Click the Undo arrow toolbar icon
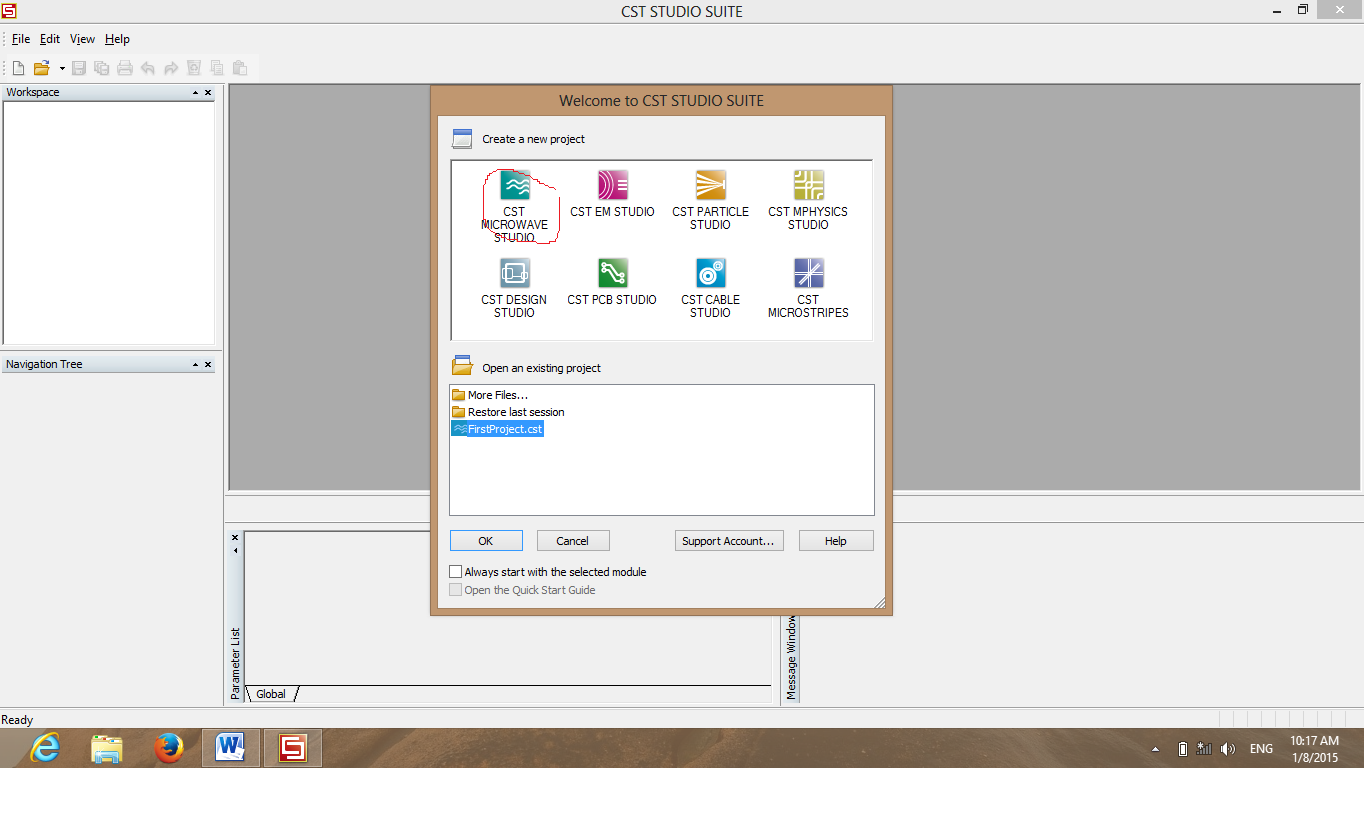1364x834 pixels. coord(148,68)
